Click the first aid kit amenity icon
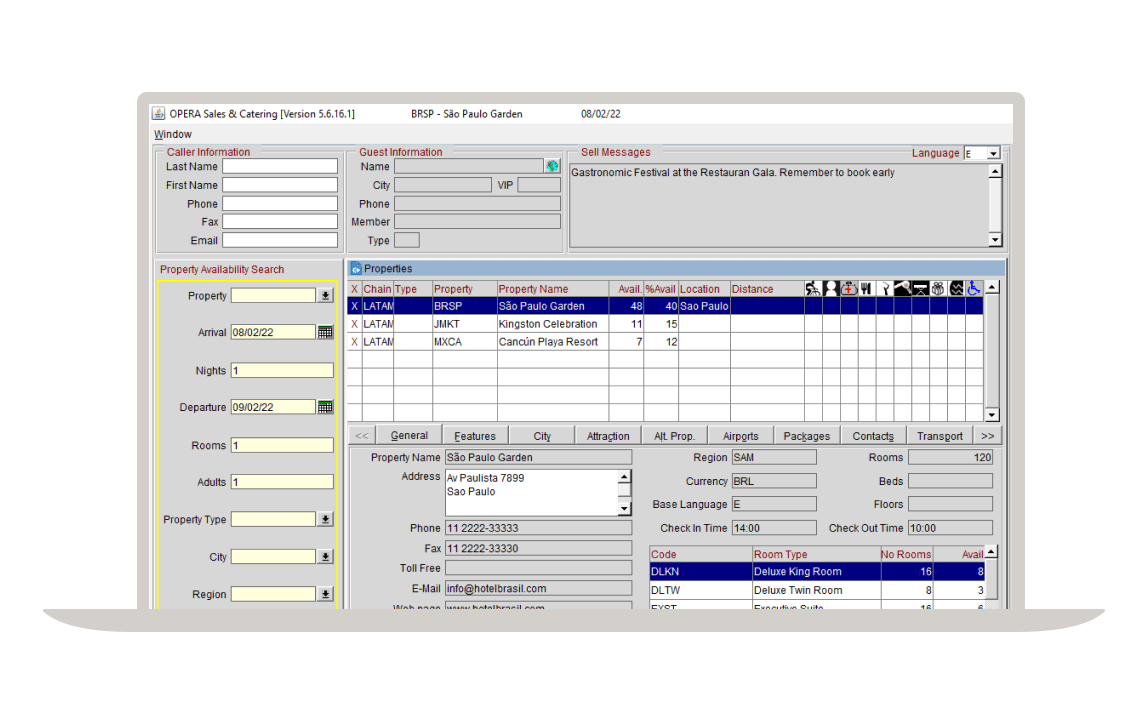The image size is (1148, 724). pos(849,288)
